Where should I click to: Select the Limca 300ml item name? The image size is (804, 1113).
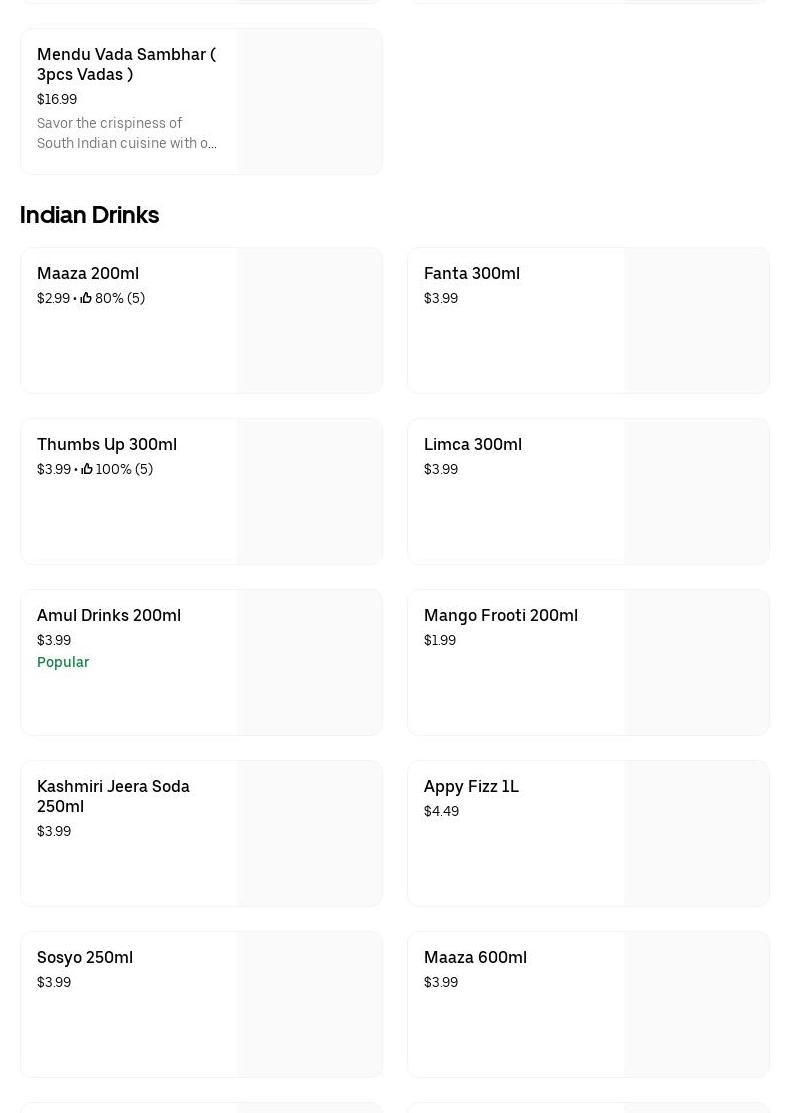click(473, 444)
